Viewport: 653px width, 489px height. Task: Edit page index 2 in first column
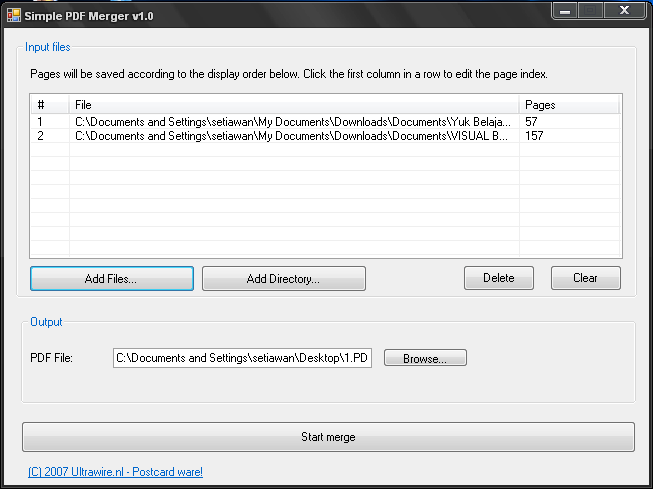(40, 136)
